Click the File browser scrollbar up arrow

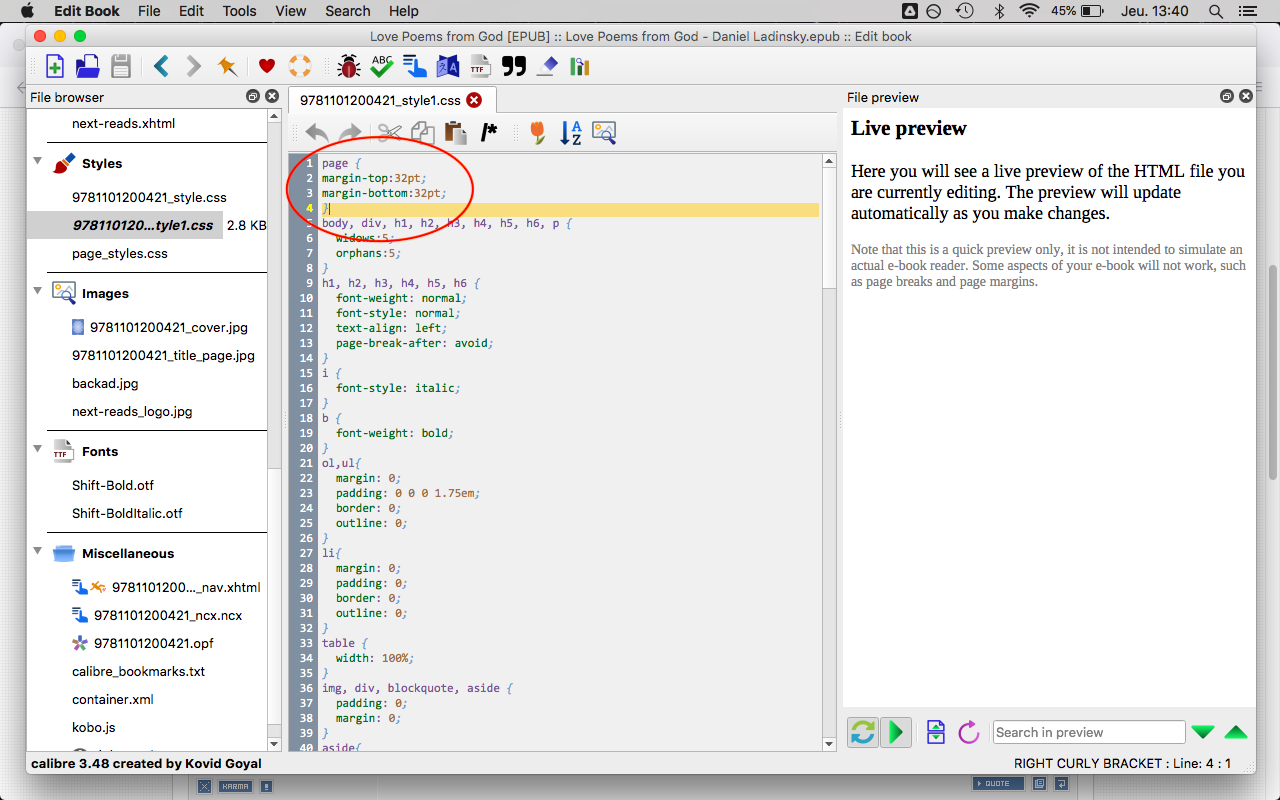click(275, 116)
